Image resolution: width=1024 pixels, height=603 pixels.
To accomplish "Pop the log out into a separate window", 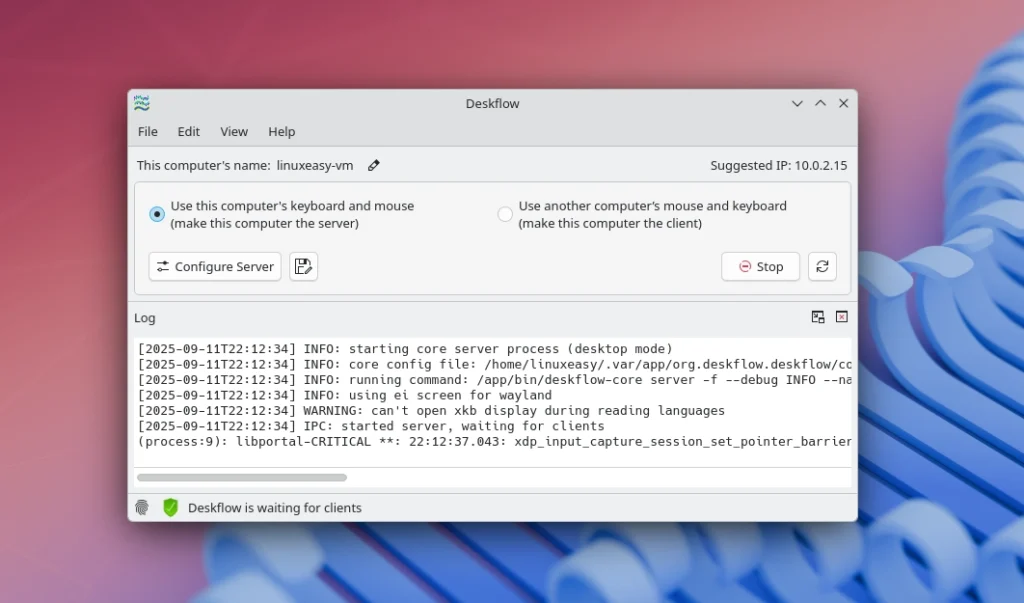I will pos(818,317).
